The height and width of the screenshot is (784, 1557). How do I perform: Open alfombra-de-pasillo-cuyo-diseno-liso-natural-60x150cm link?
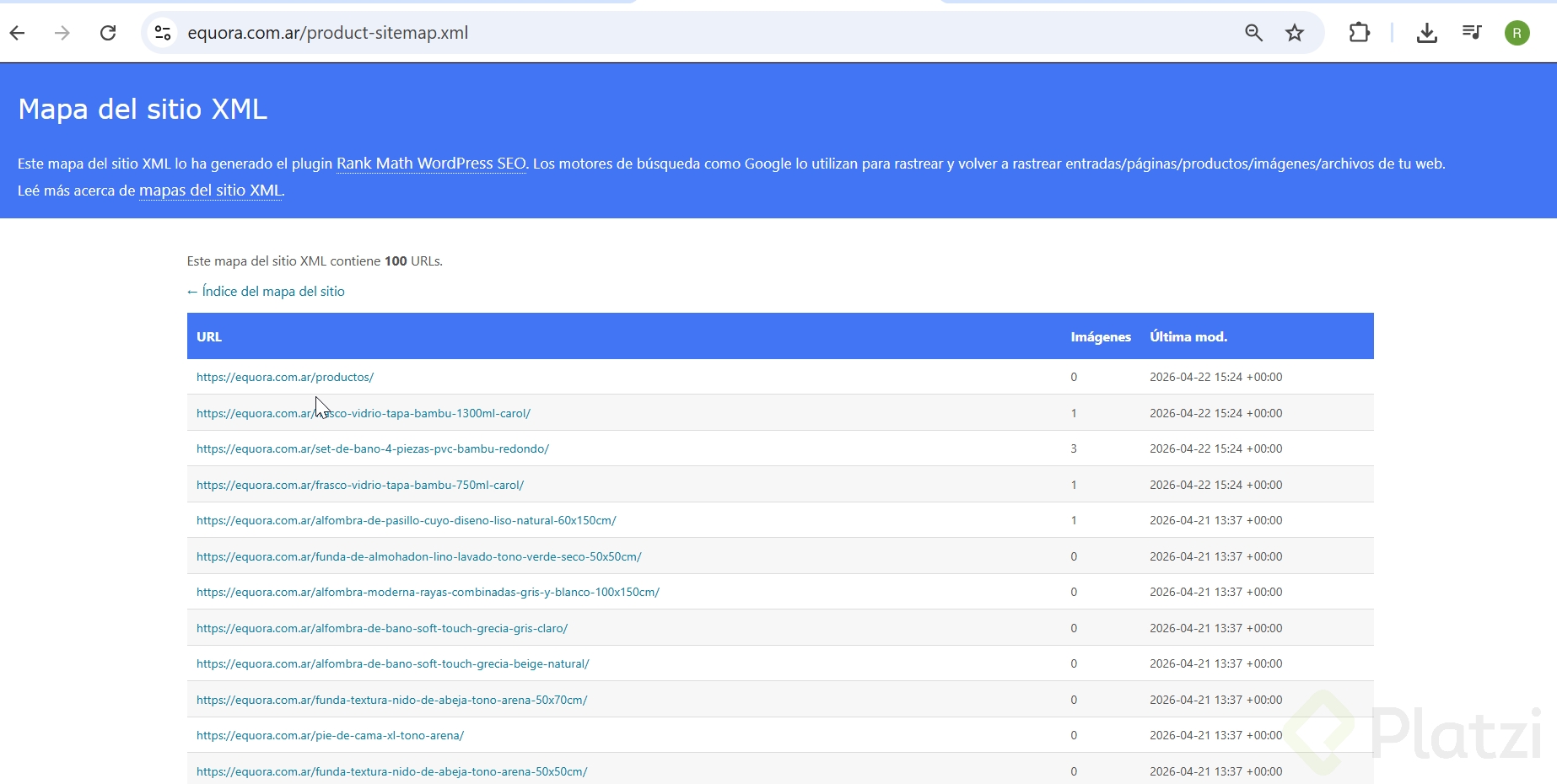tap(407, 520)
